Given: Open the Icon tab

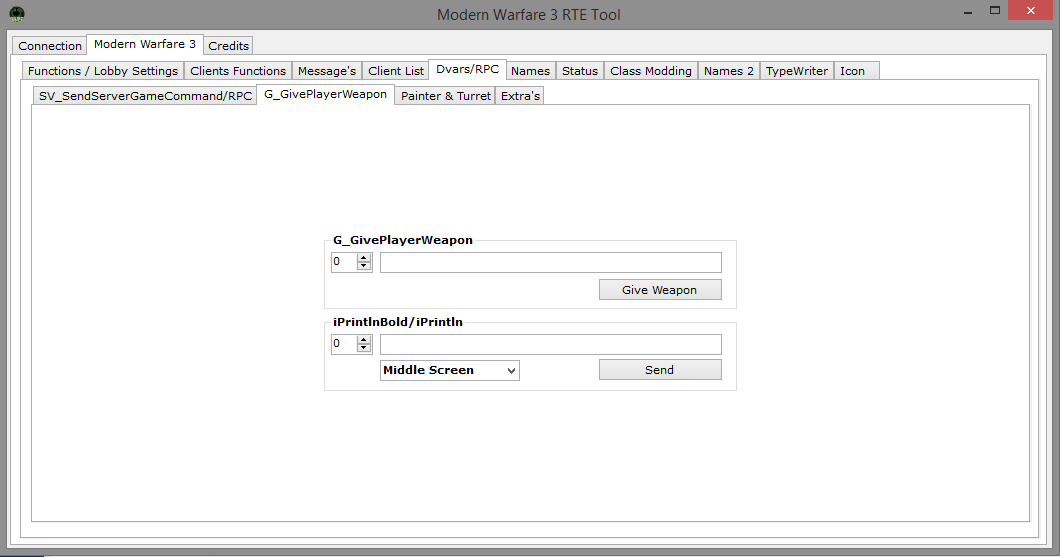Looking at the screenshot, I should pyautogui.click(x=852, y=71).
